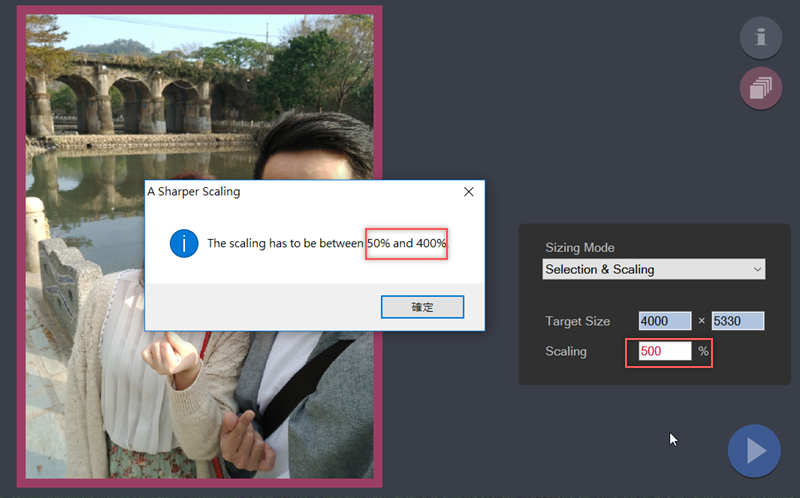Click the blue info icon in dialog
The height and width of the screenshot is (498, 800).
click(x=184, y=243)
